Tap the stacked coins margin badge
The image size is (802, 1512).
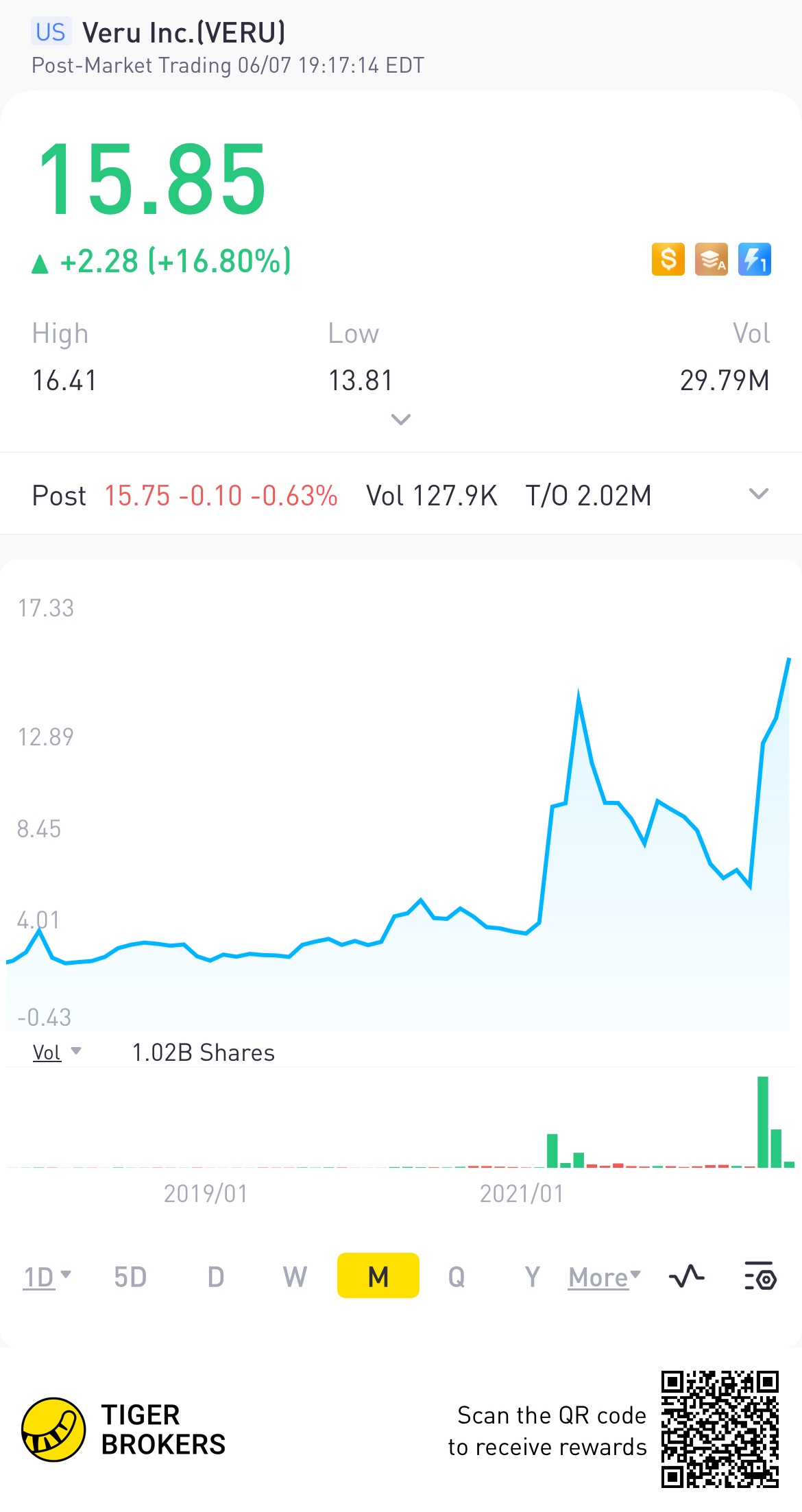click(711, 259)
